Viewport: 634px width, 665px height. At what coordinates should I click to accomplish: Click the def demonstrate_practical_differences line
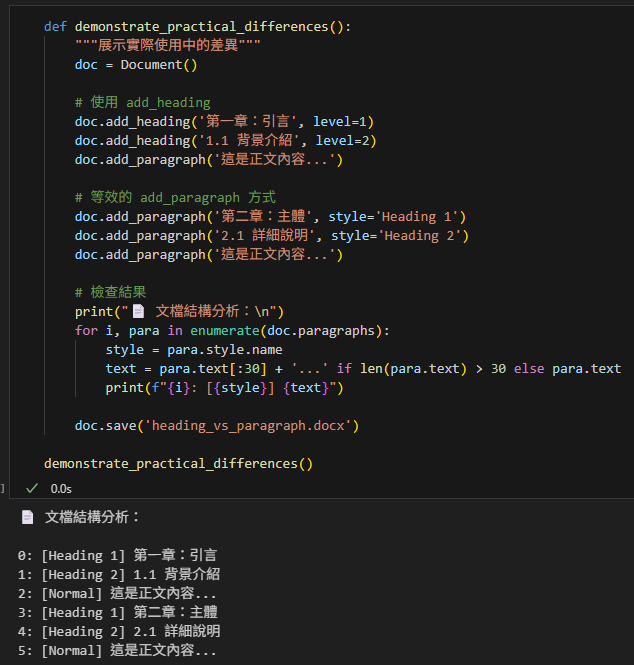(x=198, y=27)
